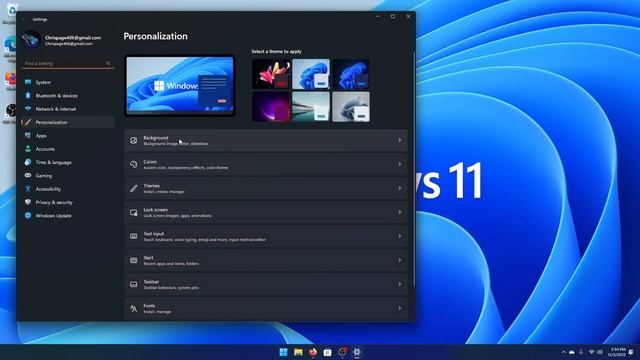The width and height of the screenshot is (640, 360).
Task: Open Privacy & security settings
Action: [x=68, y=202]
